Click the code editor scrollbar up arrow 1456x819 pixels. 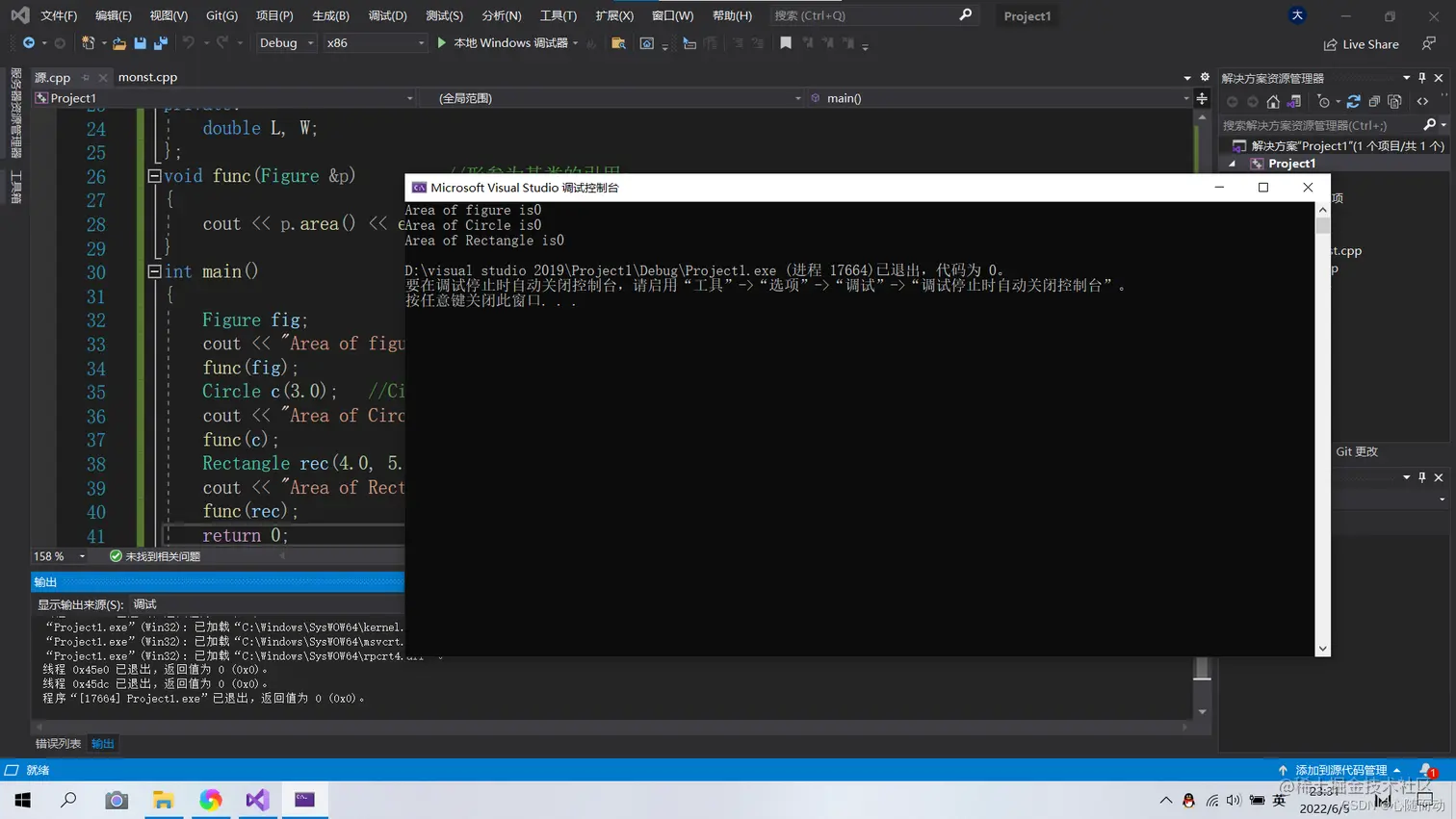[x=1202, y=116]
